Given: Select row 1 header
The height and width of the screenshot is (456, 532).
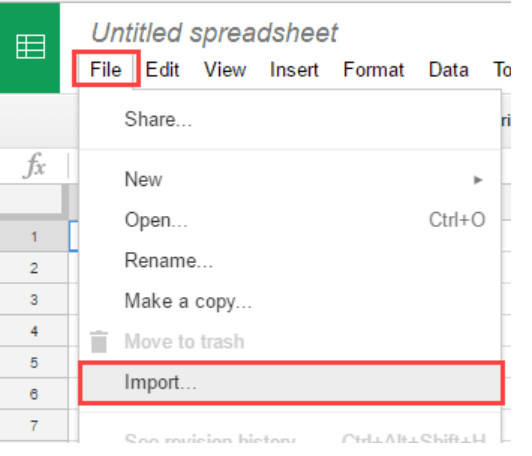Looking at the screenshot, I should click(x=34, y=236).
